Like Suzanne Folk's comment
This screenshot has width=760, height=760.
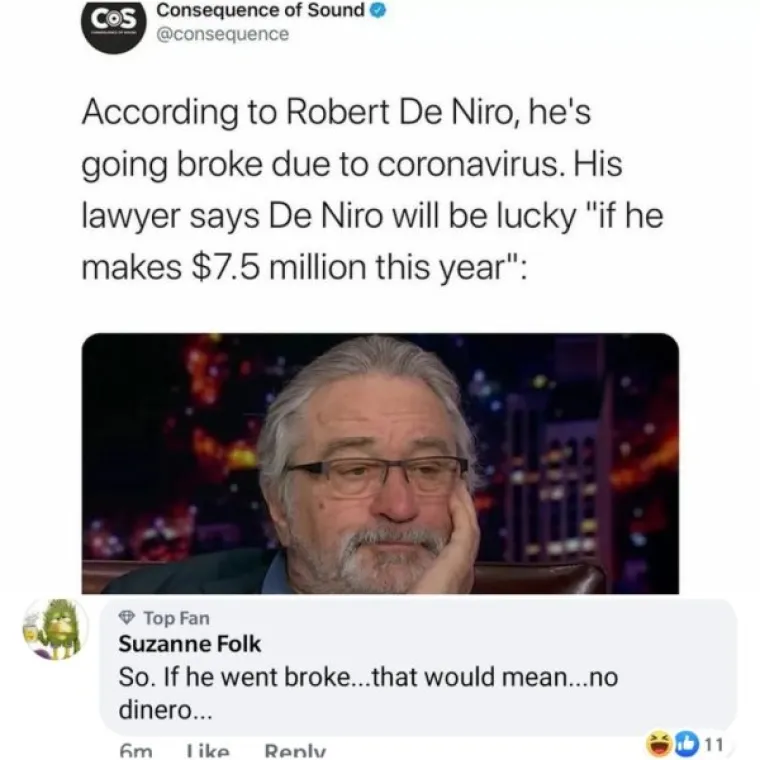tap(208, 752)
